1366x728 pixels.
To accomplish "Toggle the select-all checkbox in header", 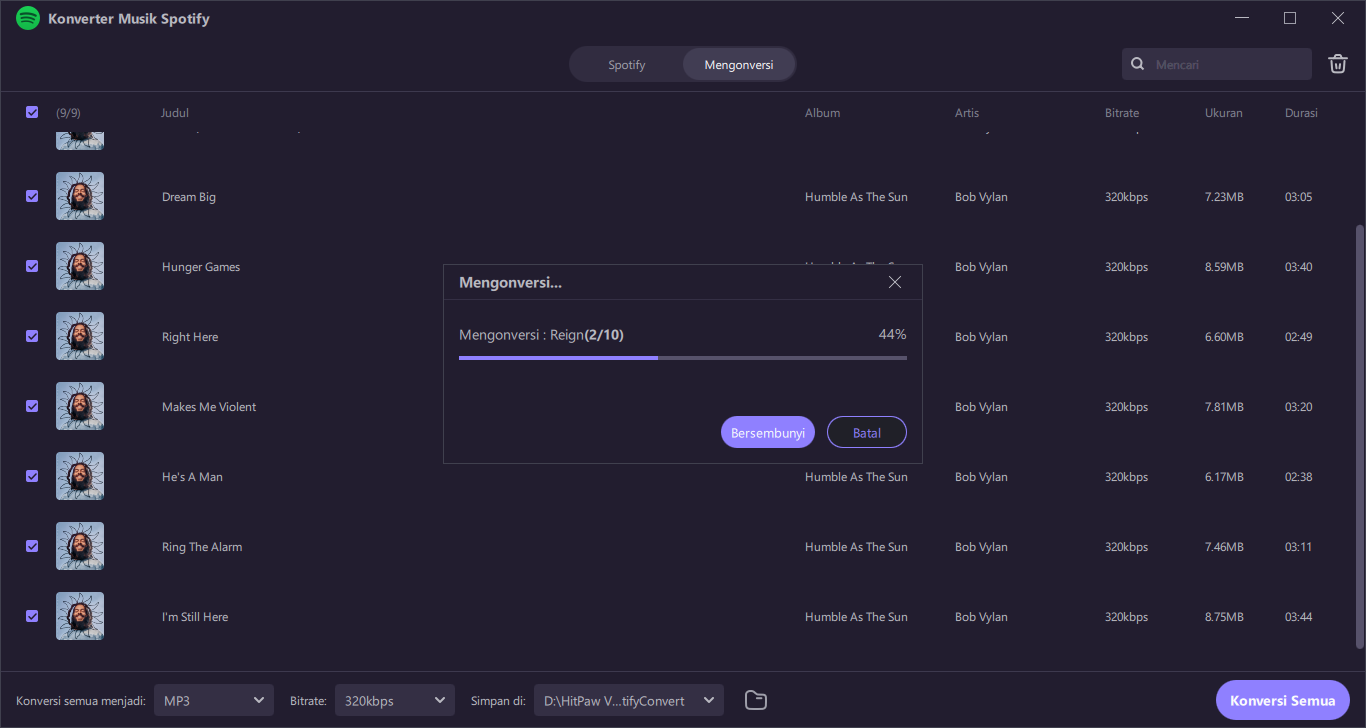I will click(x=32, y=112).
